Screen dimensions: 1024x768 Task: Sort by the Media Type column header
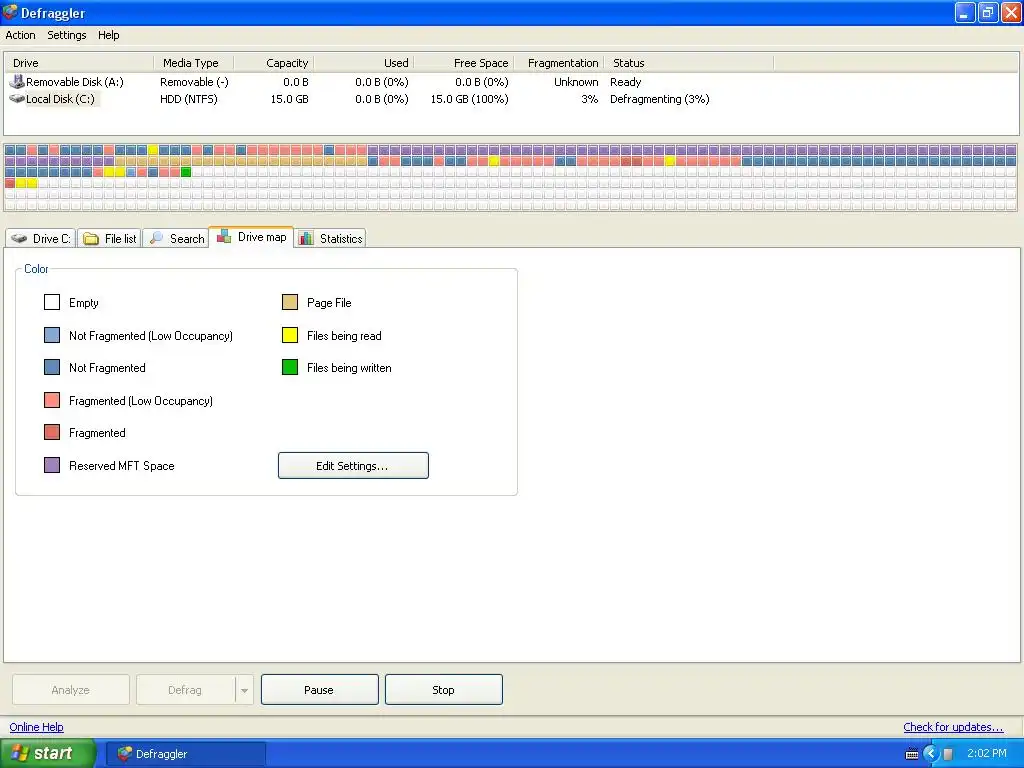pyautogui.click(x=193, y=63)
